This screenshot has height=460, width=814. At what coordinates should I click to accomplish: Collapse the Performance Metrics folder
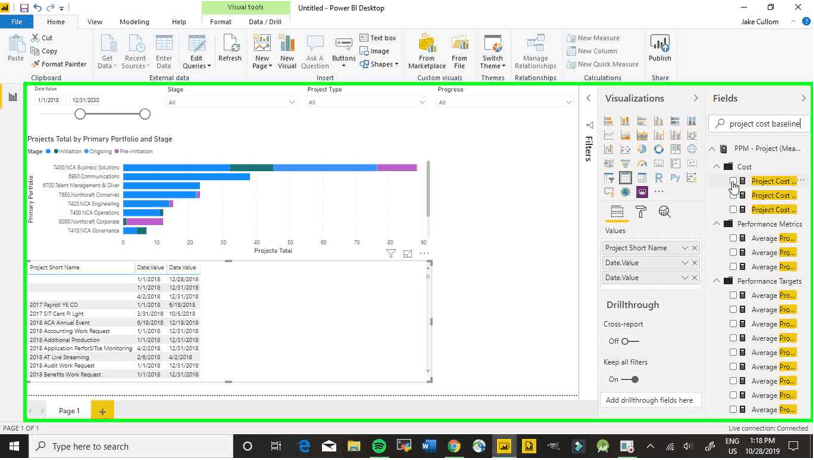[716, 224]
